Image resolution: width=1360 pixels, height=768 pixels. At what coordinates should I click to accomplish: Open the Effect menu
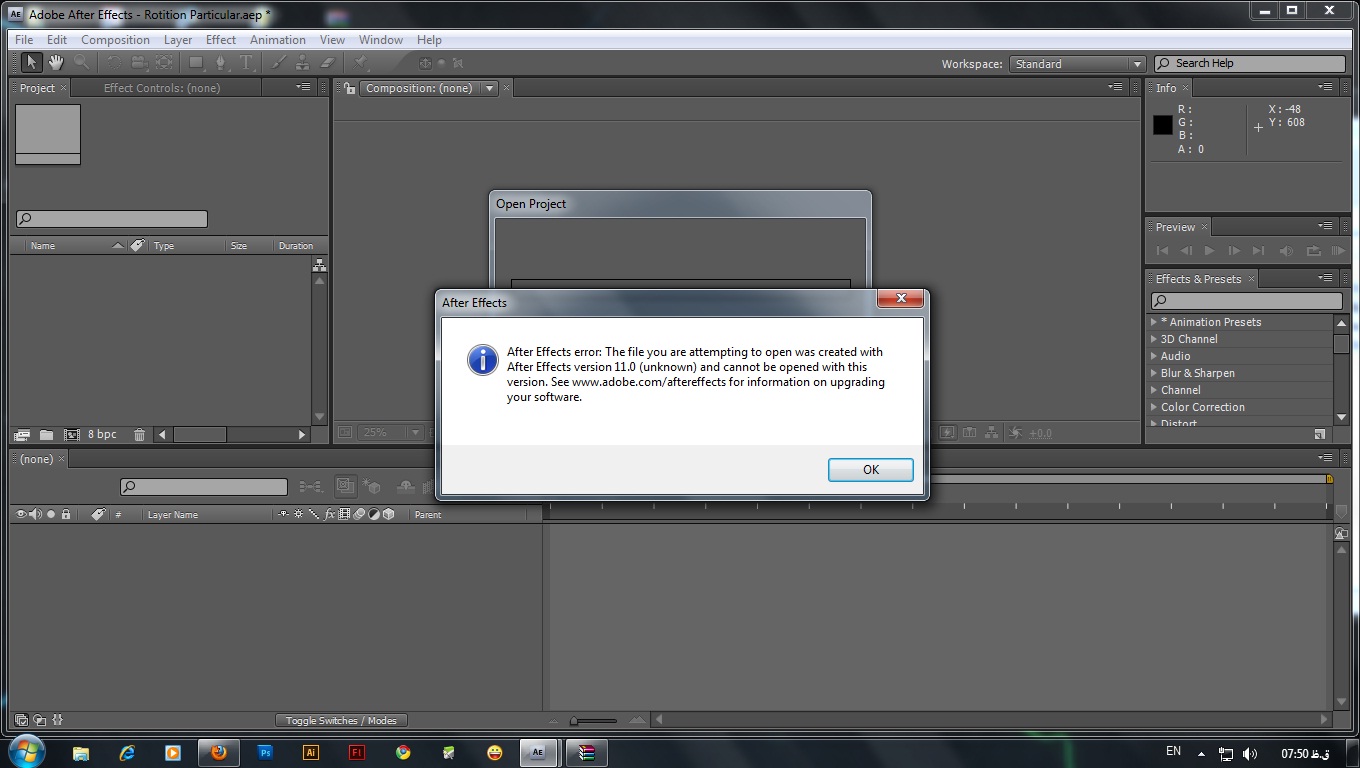221,40
